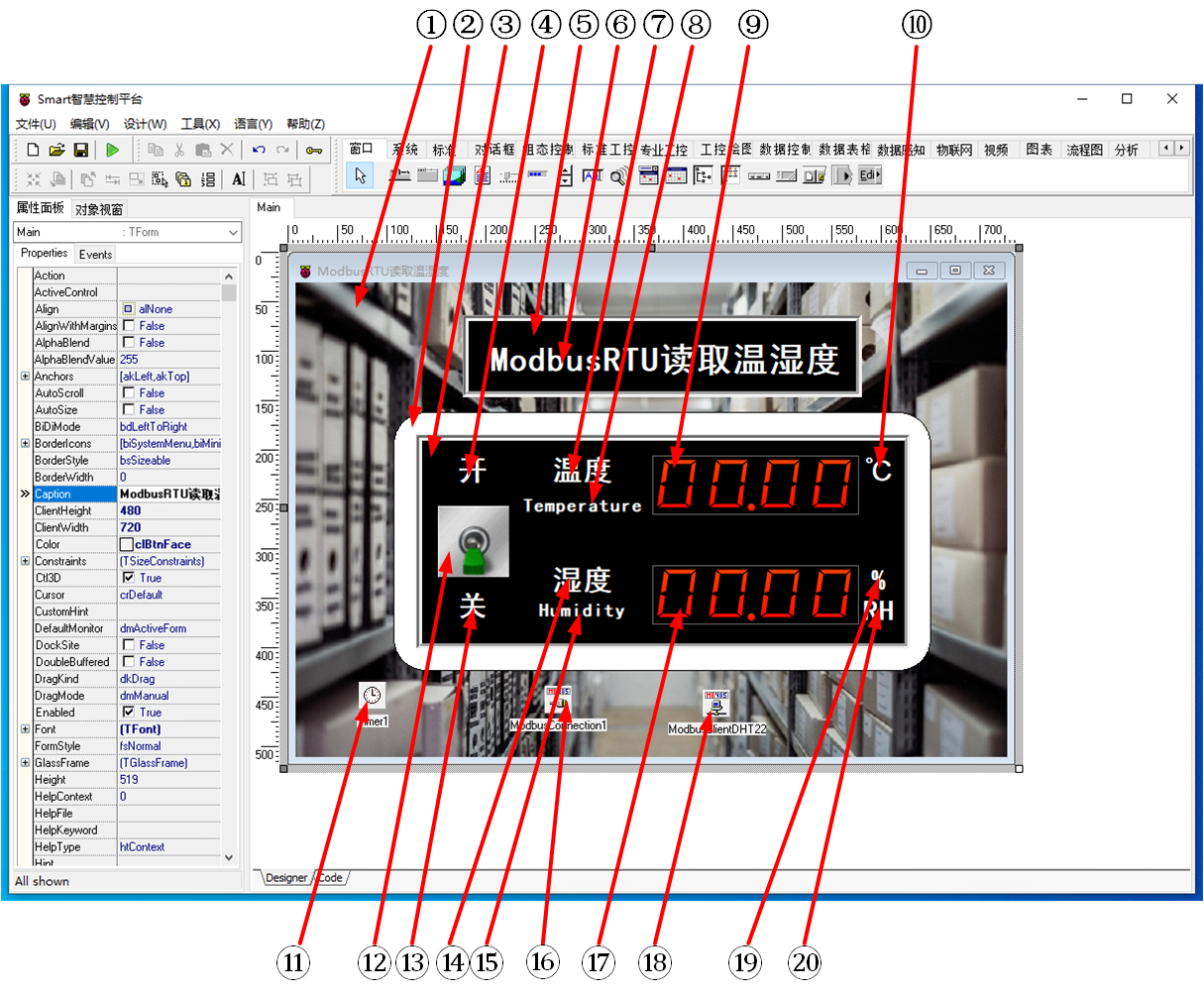The width and height of the screenshot is (1204, 997).
Task: Click the key icon in toolbar
Action: tap(314, 150)
